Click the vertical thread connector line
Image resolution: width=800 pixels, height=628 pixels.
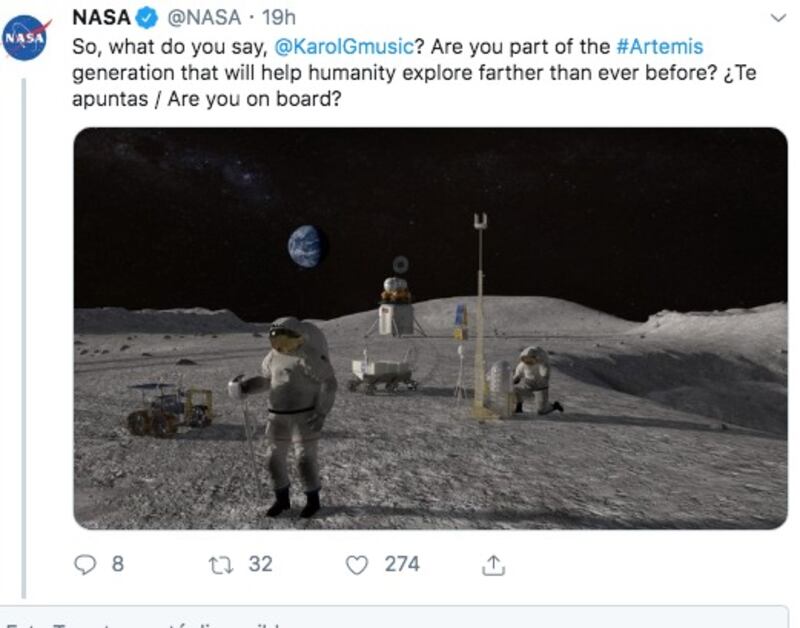point(24,338)
